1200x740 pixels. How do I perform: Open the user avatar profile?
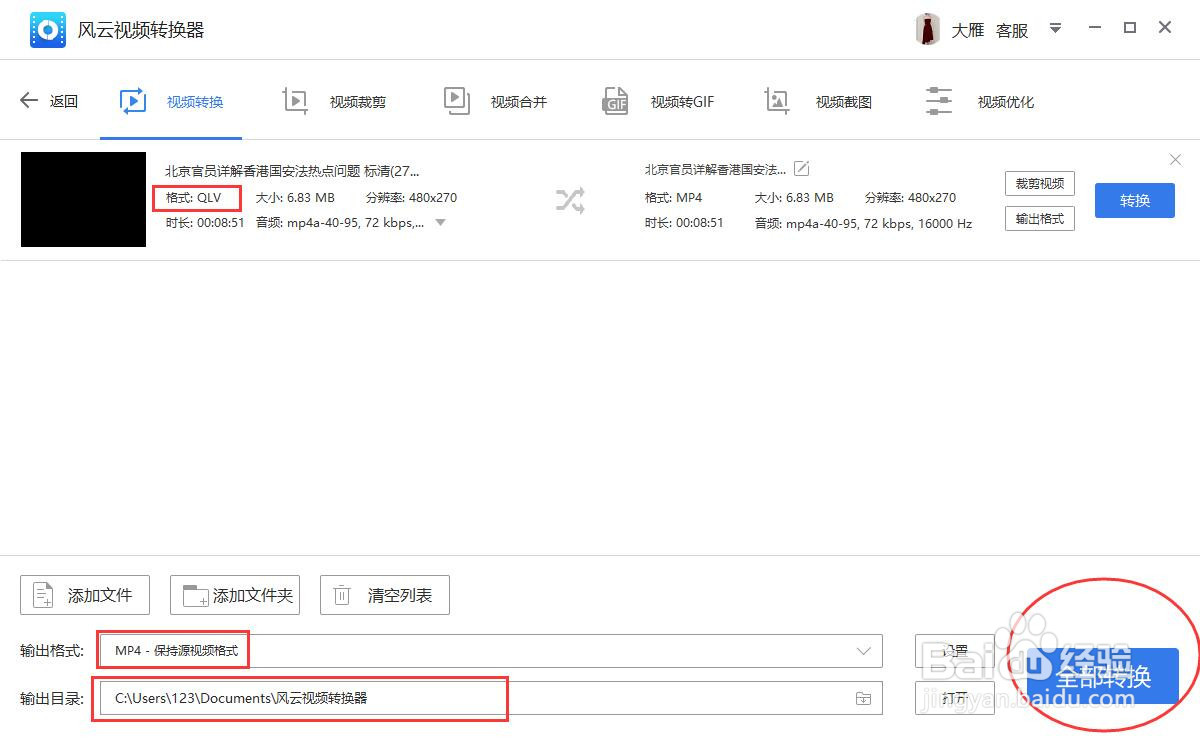click(928, 30)
